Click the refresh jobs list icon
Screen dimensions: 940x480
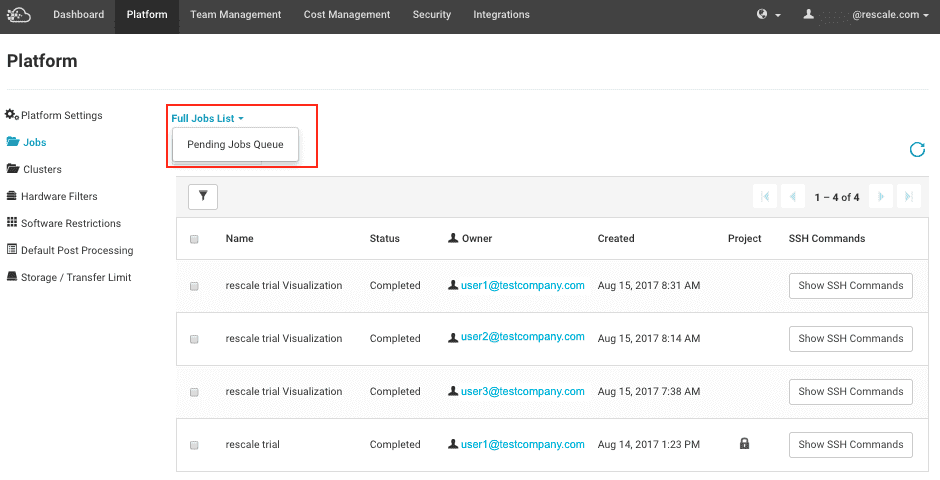pyautogui.click(x=916, y=150)
